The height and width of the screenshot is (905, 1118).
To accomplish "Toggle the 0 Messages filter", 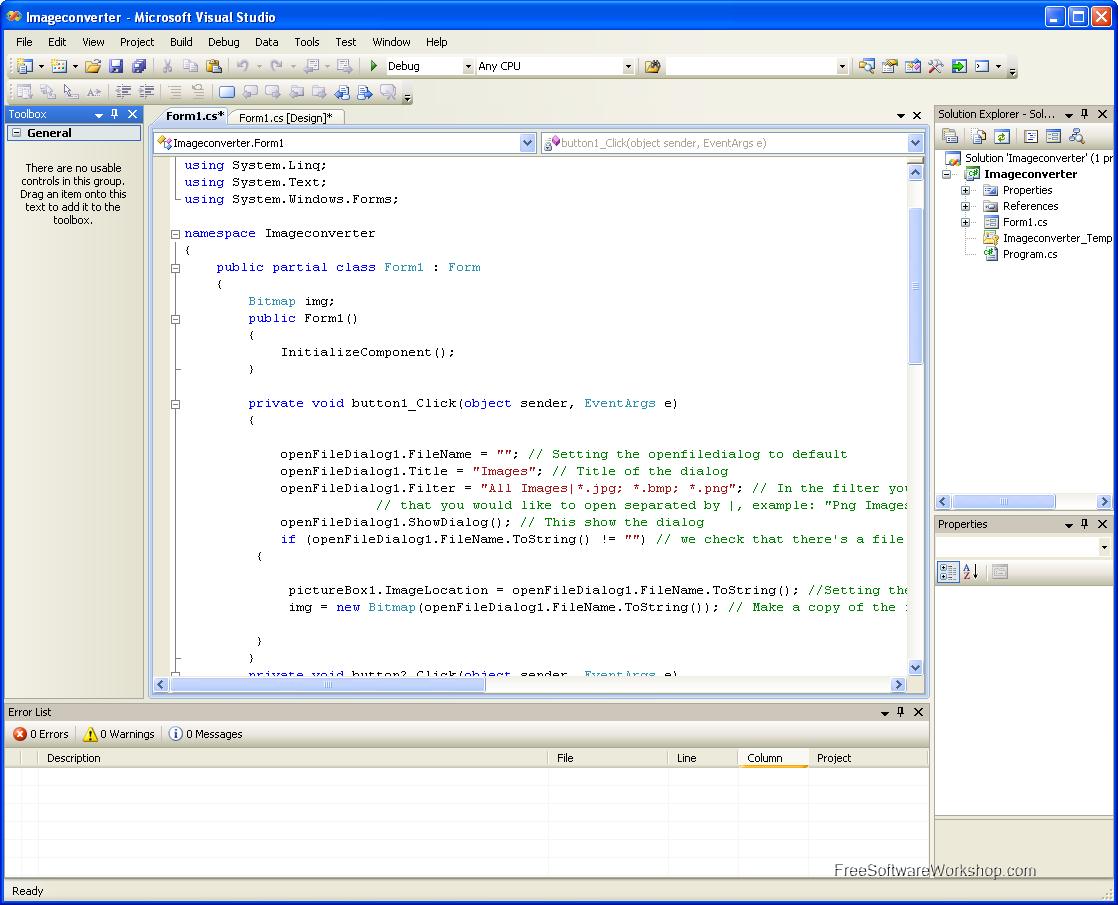I will tap(205, 734).
